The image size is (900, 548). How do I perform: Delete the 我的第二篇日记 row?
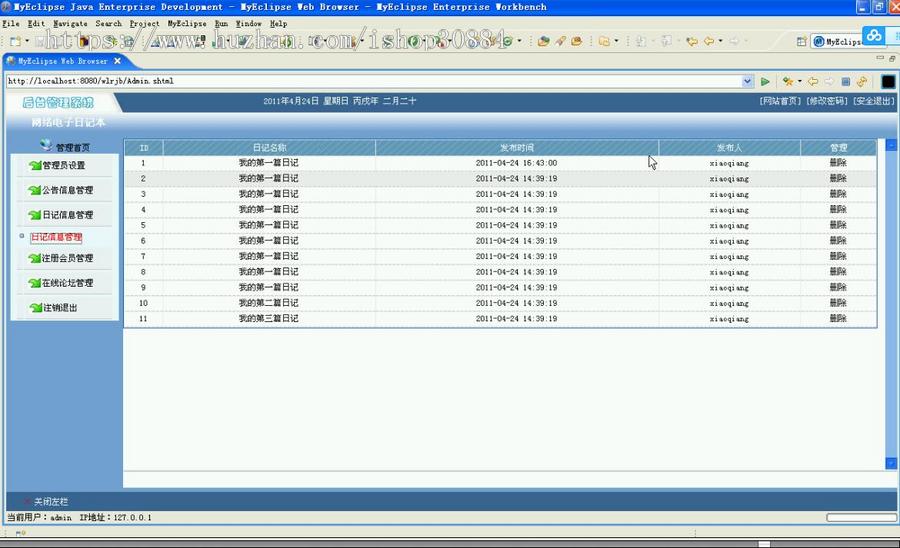(838, 303)
